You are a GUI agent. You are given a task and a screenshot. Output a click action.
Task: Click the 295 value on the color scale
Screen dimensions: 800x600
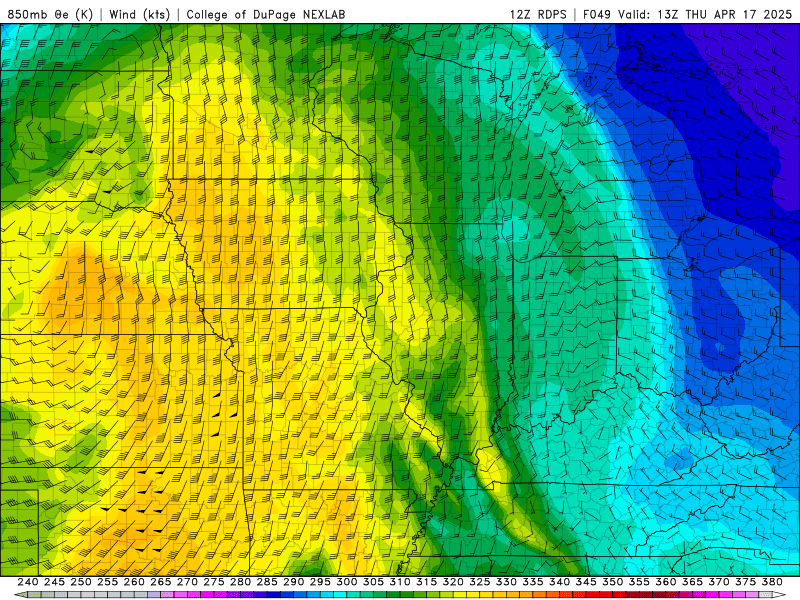click(x=320, y=582)
